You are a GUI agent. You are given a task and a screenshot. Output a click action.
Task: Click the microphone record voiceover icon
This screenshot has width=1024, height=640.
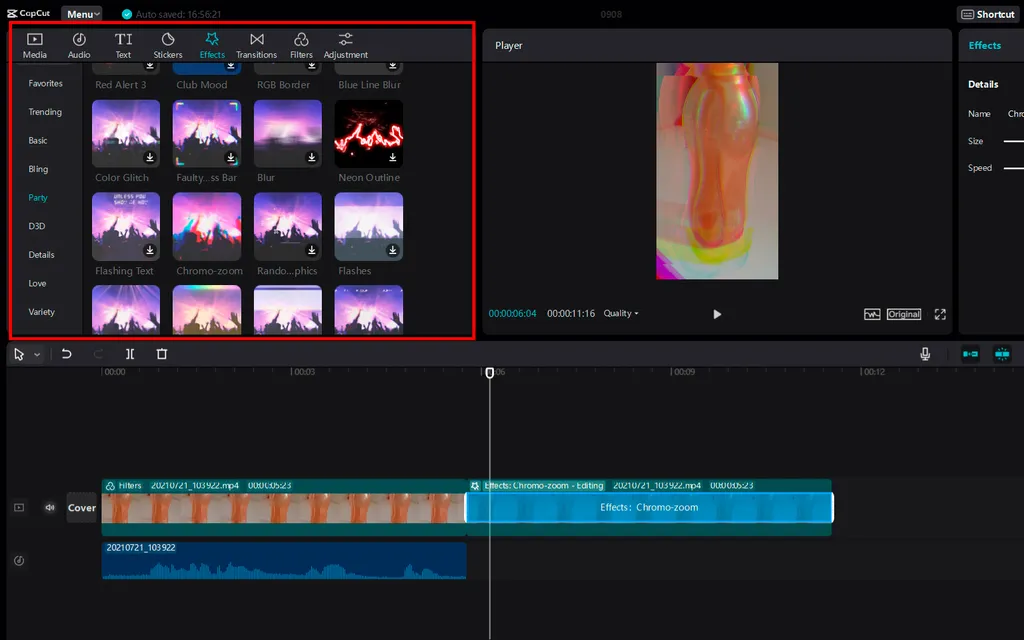(x=925, y=354)
